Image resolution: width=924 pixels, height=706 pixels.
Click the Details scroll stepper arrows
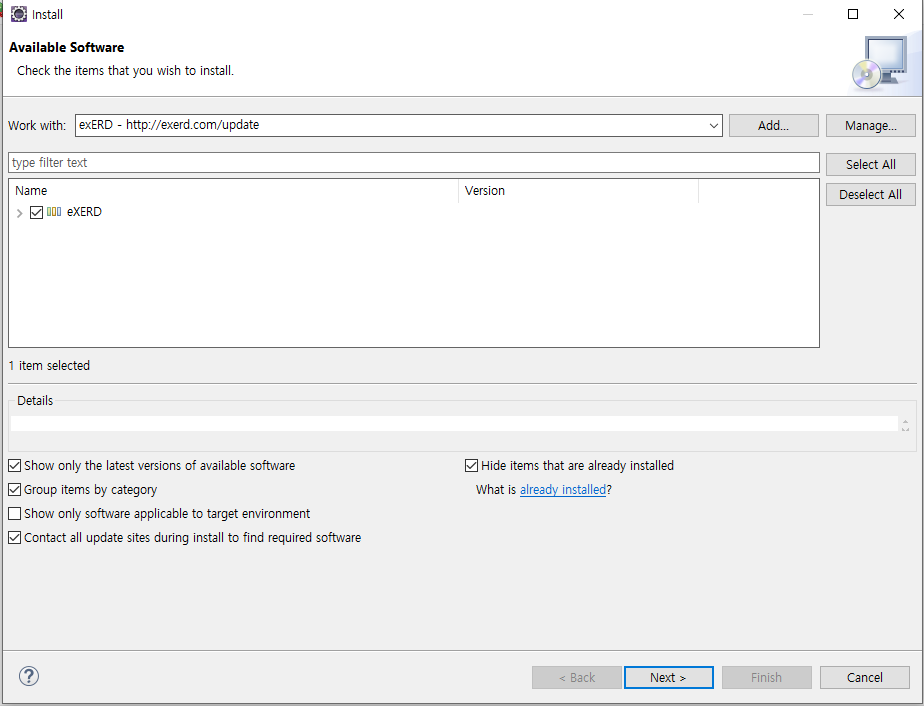click(905, 424)
